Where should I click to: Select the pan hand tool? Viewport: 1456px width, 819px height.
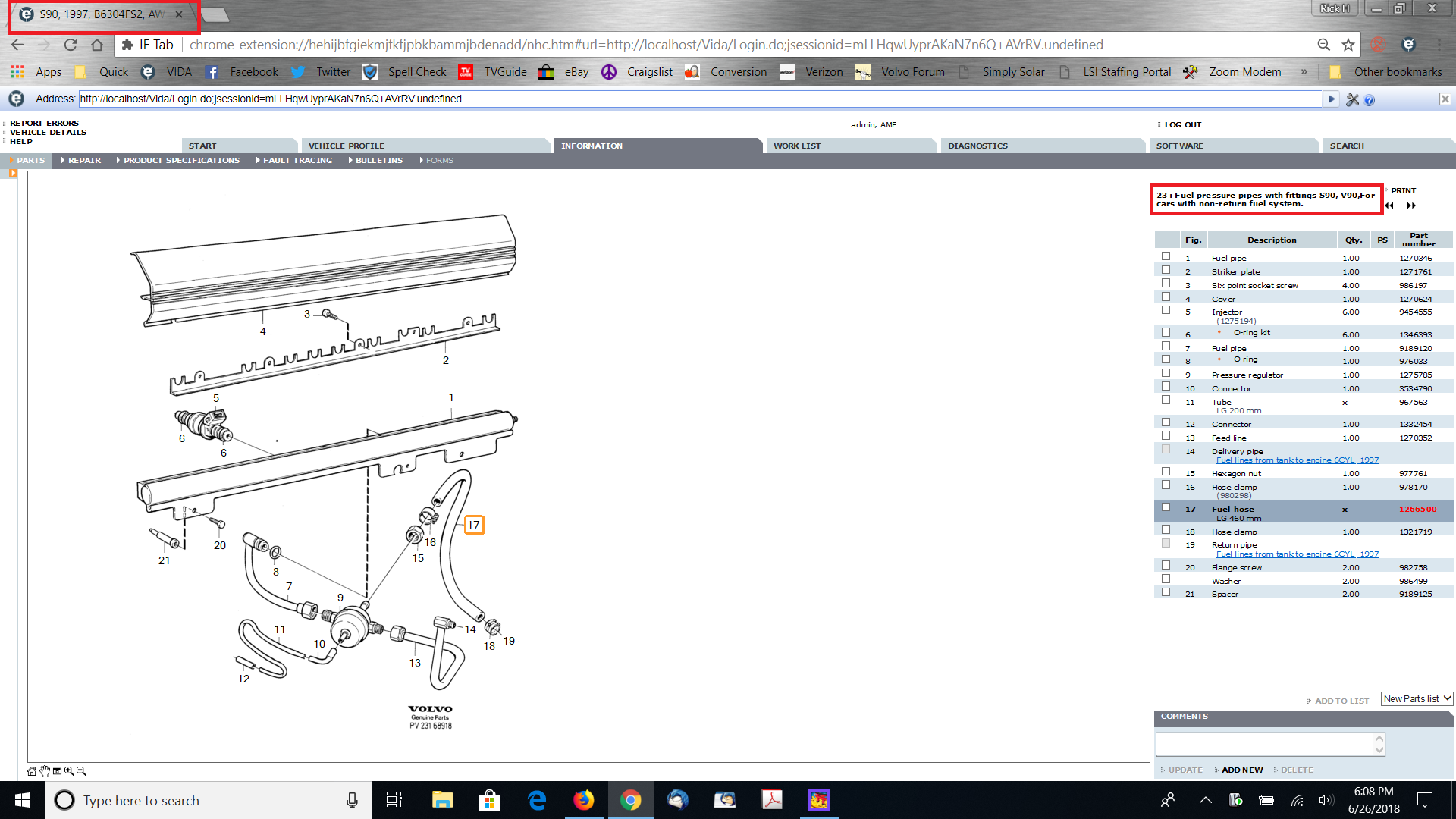[x=45, y=771]
